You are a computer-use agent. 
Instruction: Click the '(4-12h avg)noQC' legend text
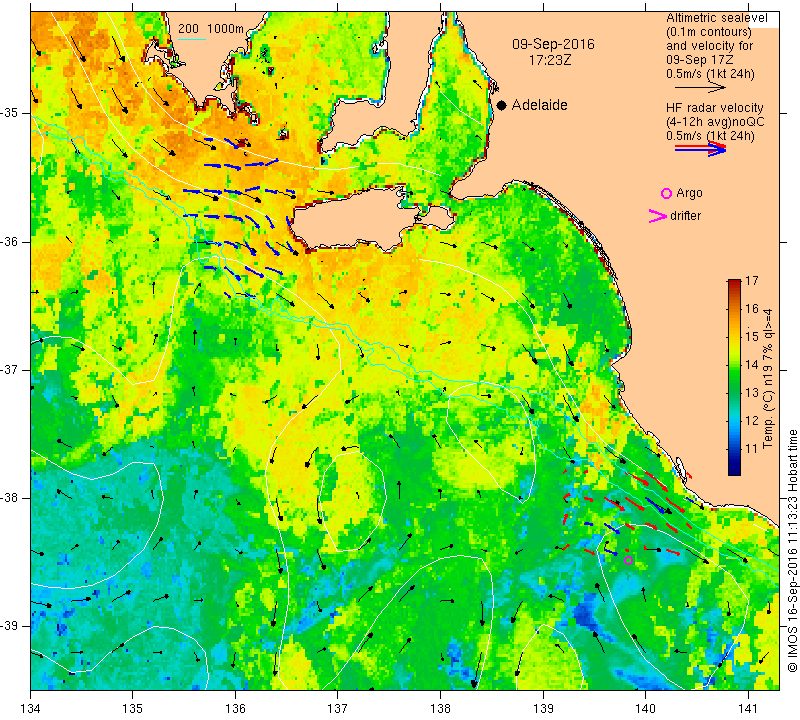(x=715, y=122)
